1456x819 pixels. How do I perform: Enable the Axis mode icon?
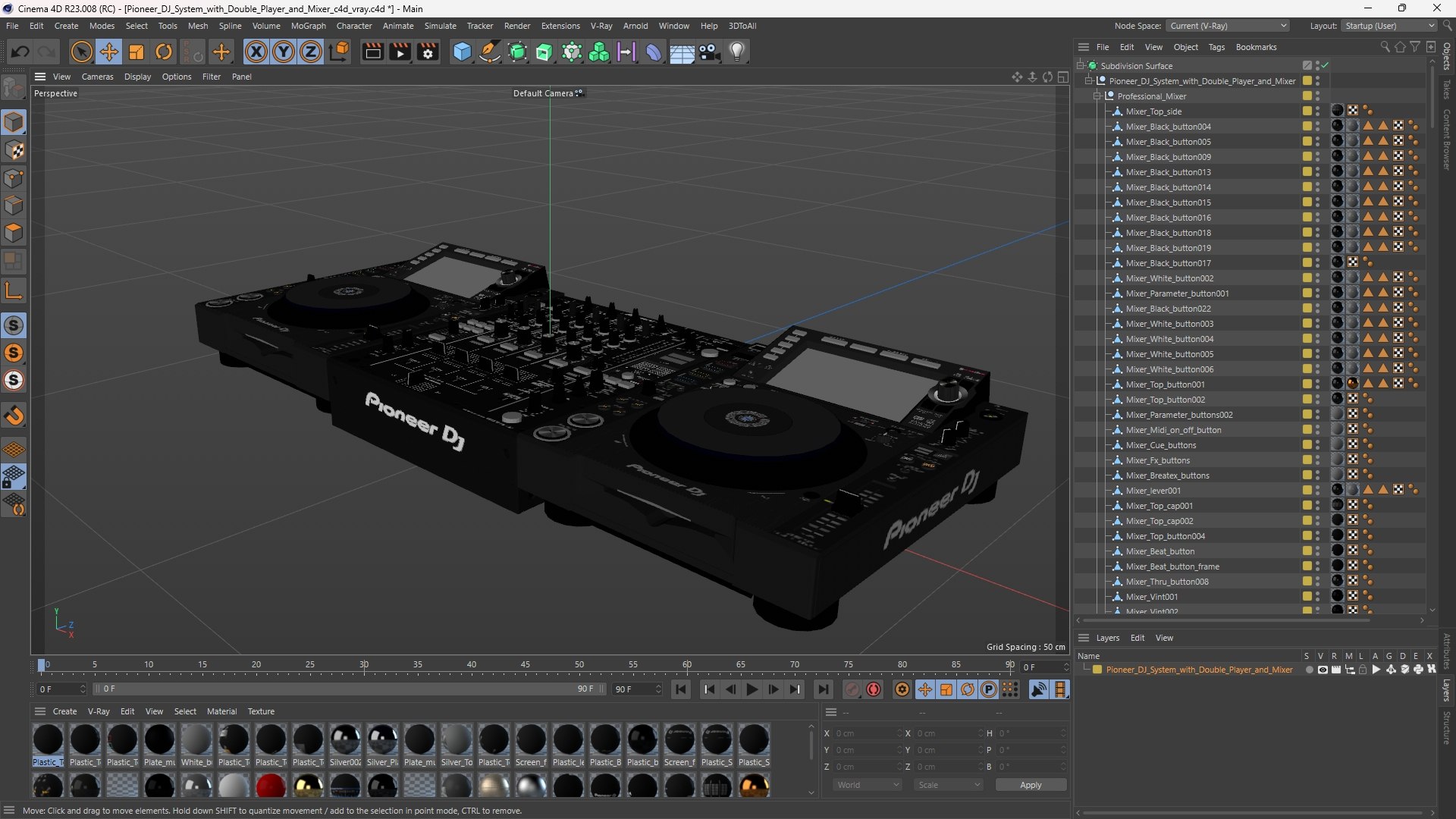[x=14, y=290]
